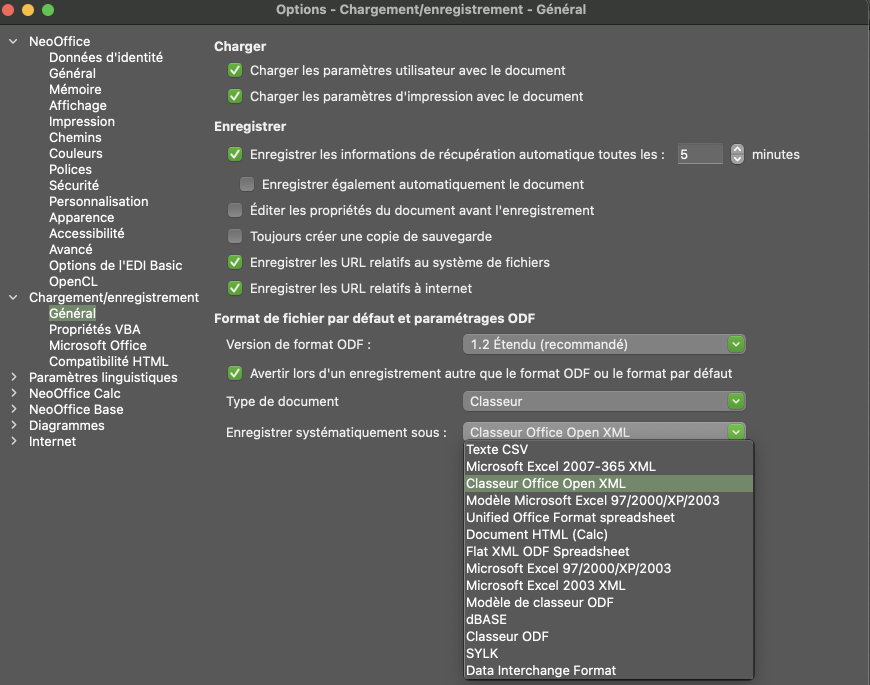The width and height of the screenshot is (870, 685).
Task: Expand the Paramètres linguistiques section
Action: (x=13, y=377)
